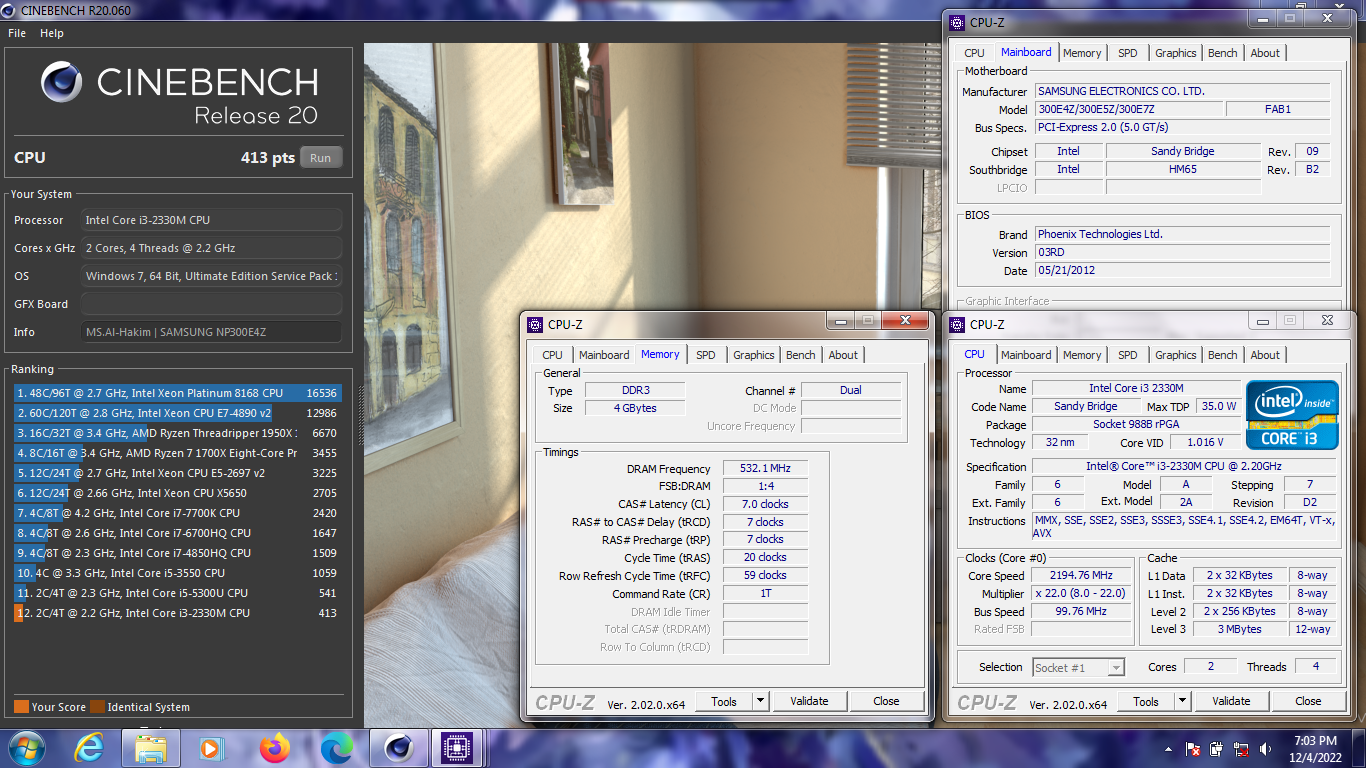Viewport: 1366px width, 768px height.
Task: Open Memory tab in the Mainboard window
Action: pos(1082,53)
